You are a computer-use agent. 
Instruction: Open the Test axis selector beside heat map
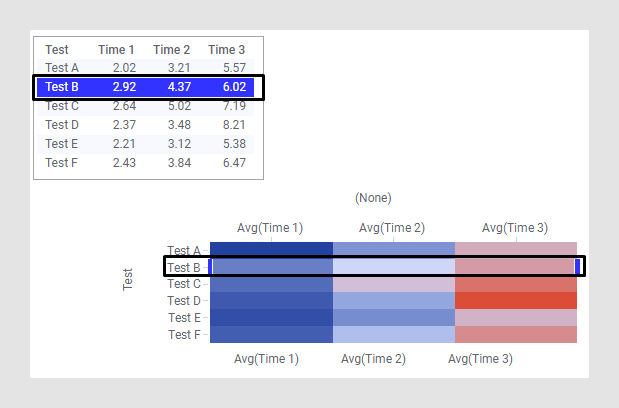click(128, 278)
